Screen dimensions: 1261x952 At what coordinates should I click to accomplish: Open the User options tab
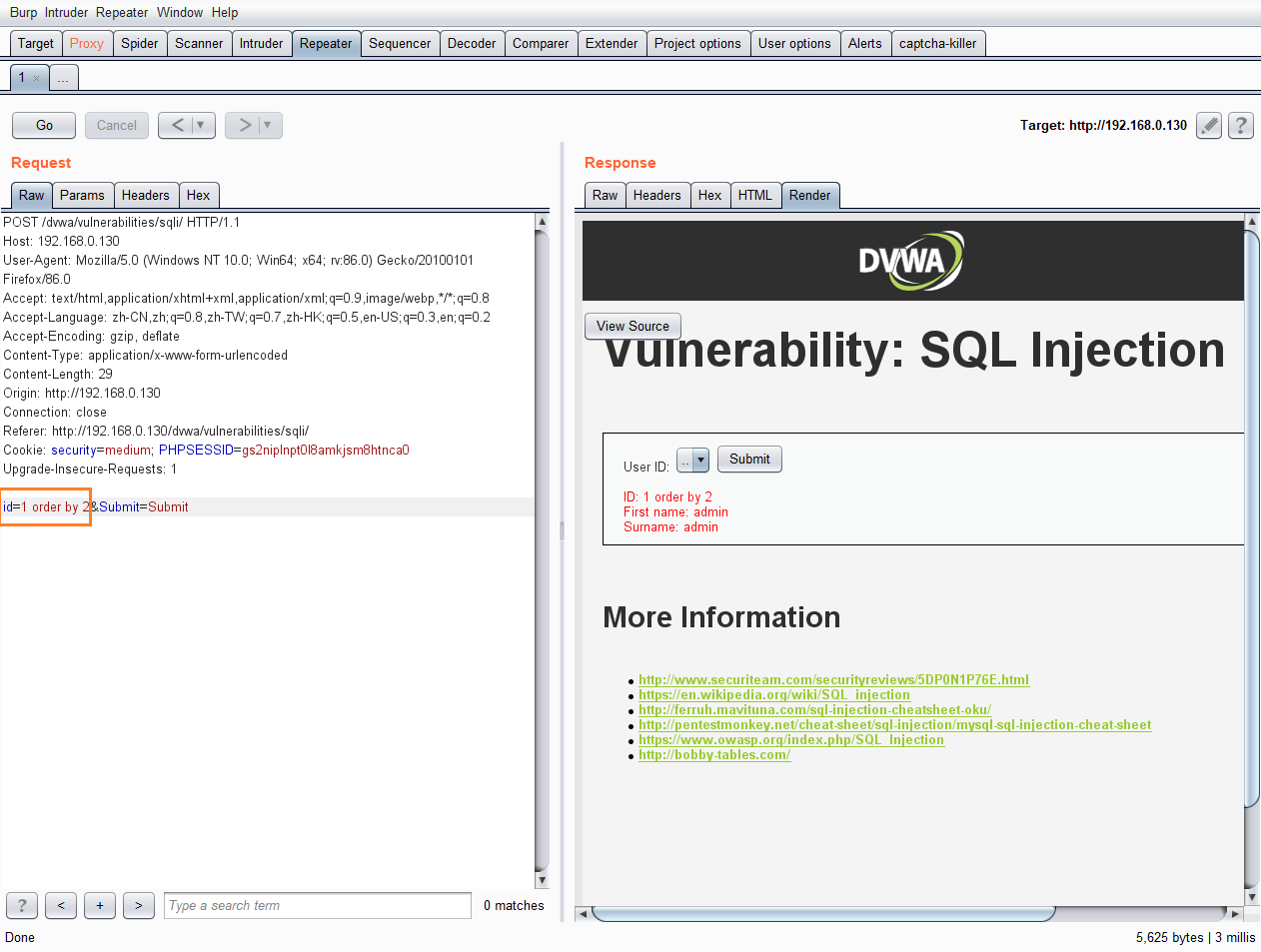794,43
